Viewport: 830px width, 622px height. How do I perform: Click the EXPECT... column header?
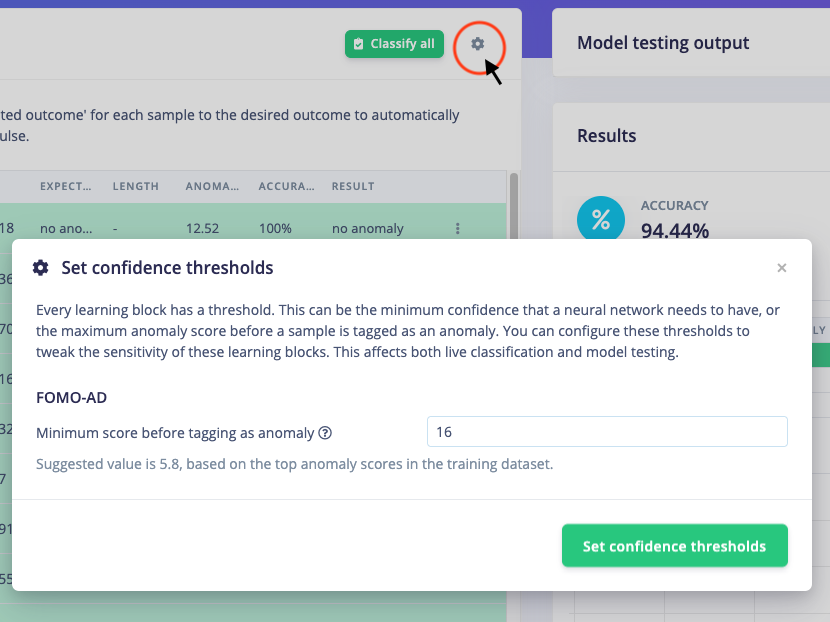click(66, 186)
